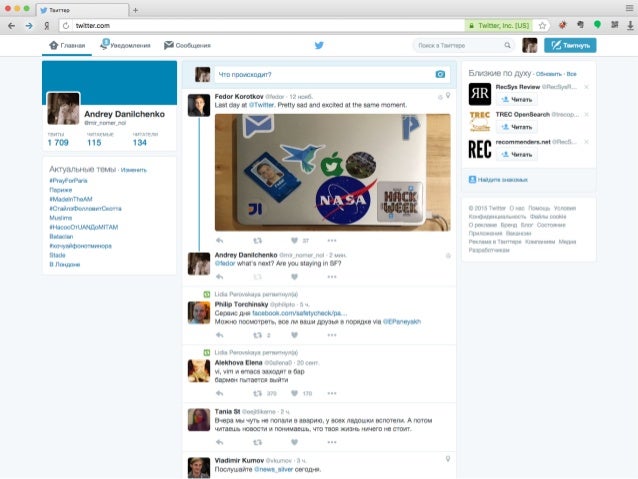This screenshot has height=479, width=638.
Task: Follow TREC OpenSearch with Читать button
Action: pyautogui.click(x=517, y=127)
